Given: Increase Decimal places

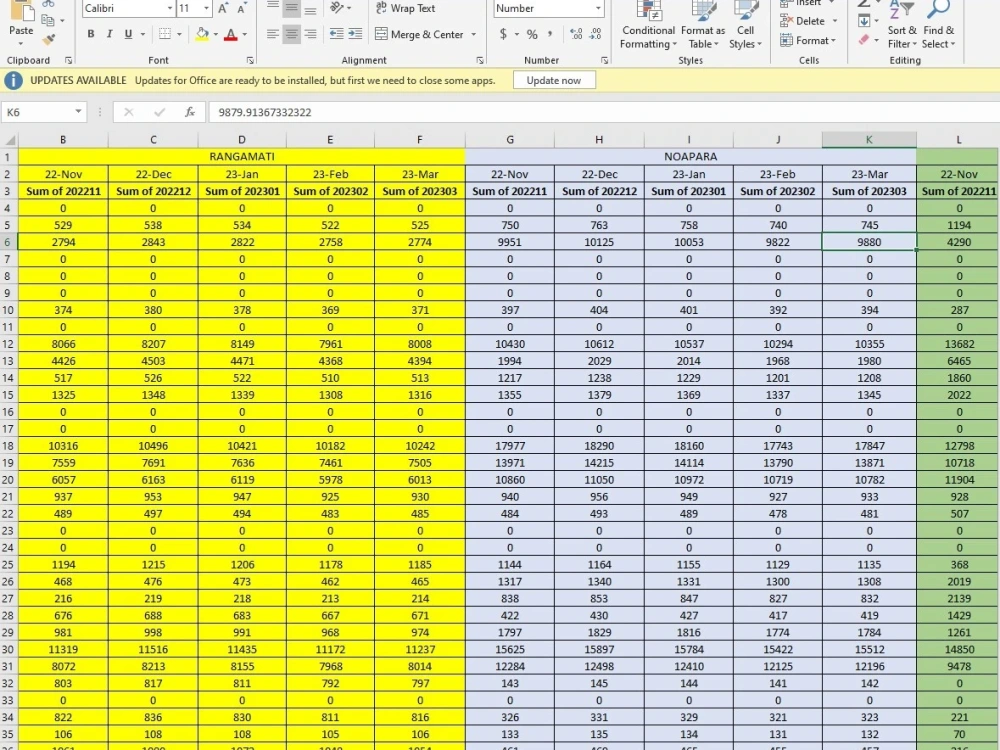Looking at the screenshot, I should tap(577, 34).
